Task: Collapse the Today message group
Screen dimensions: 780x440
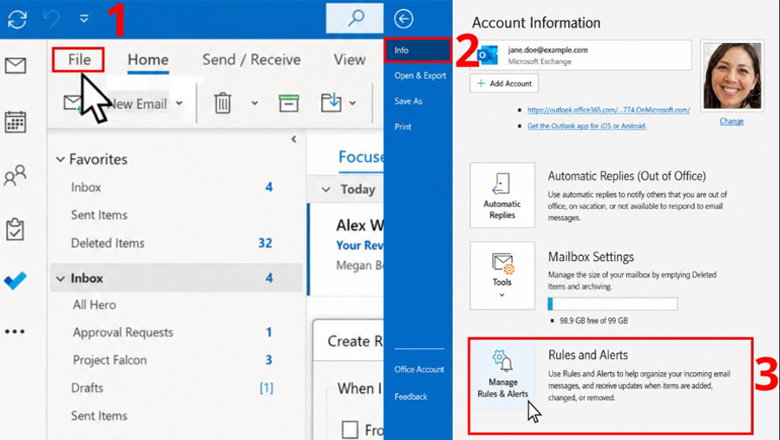Action: click(326, 189)
